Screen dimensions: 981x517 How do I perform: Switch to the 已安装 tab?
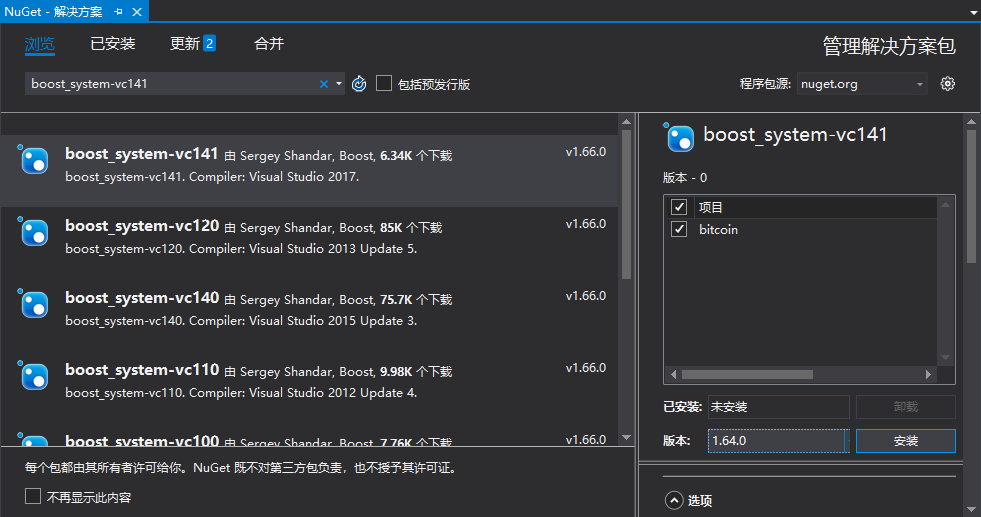point(113,44)
